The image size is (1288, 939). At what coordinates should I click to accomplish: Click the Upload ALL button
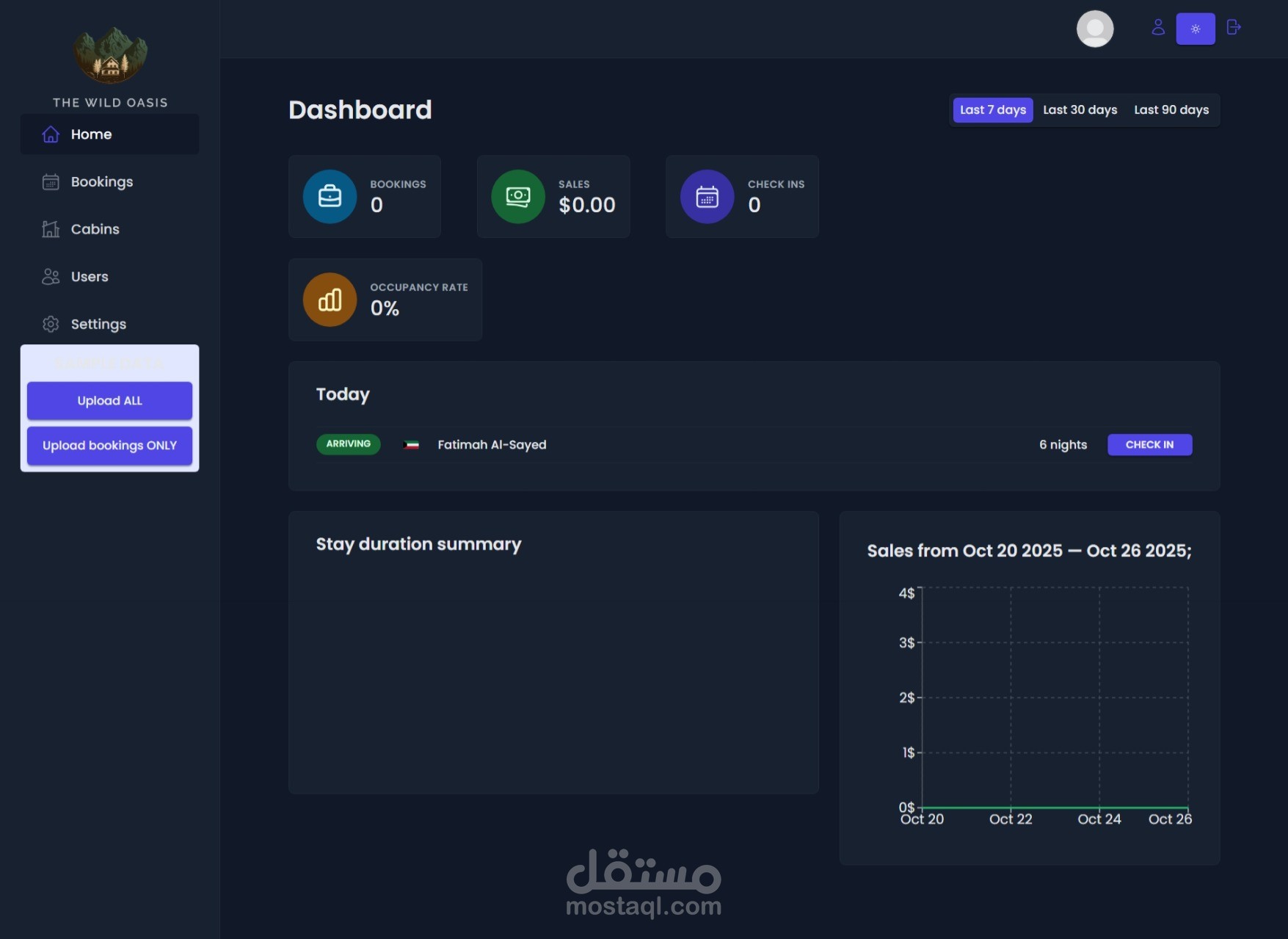tap(109, 401)
